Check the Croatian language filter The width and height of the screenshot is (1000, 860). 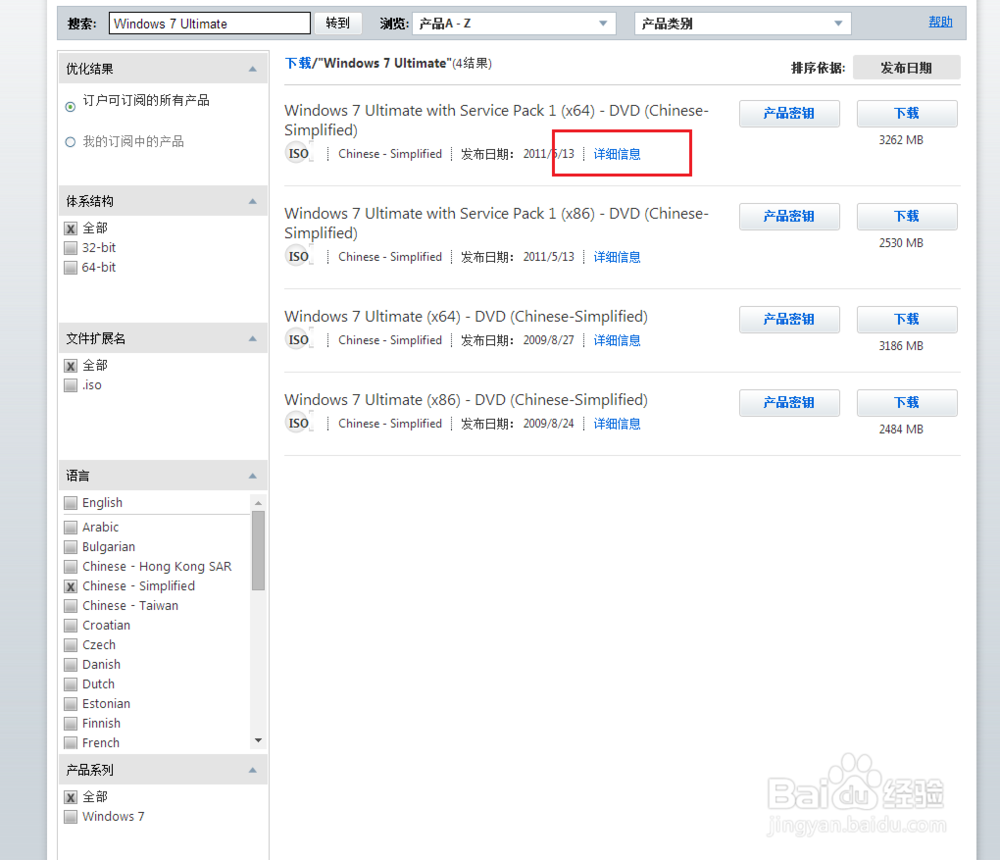coord(71,625)
